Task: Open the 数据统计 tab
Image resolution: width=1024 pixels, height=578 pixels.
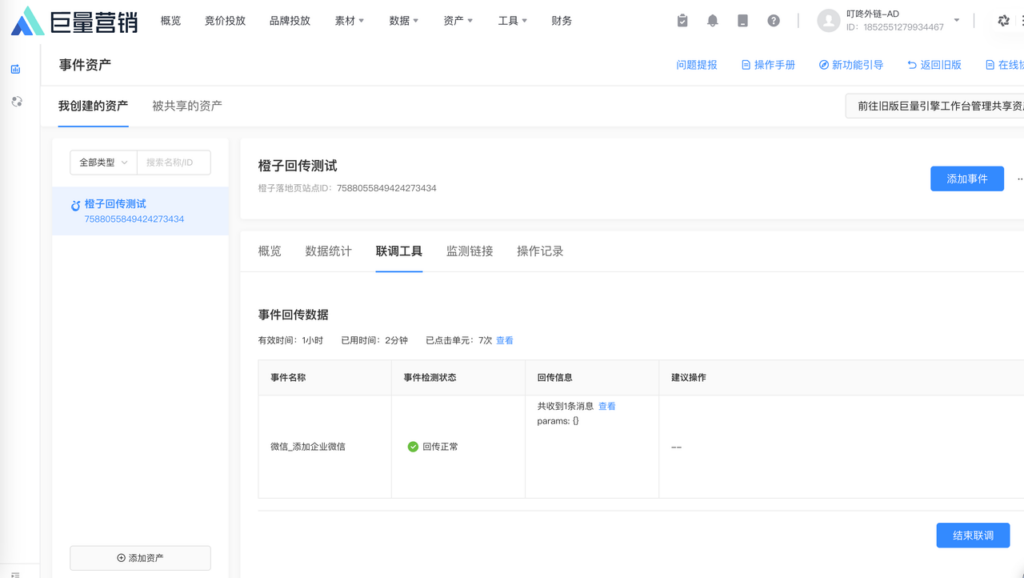Action: (328, 251)
